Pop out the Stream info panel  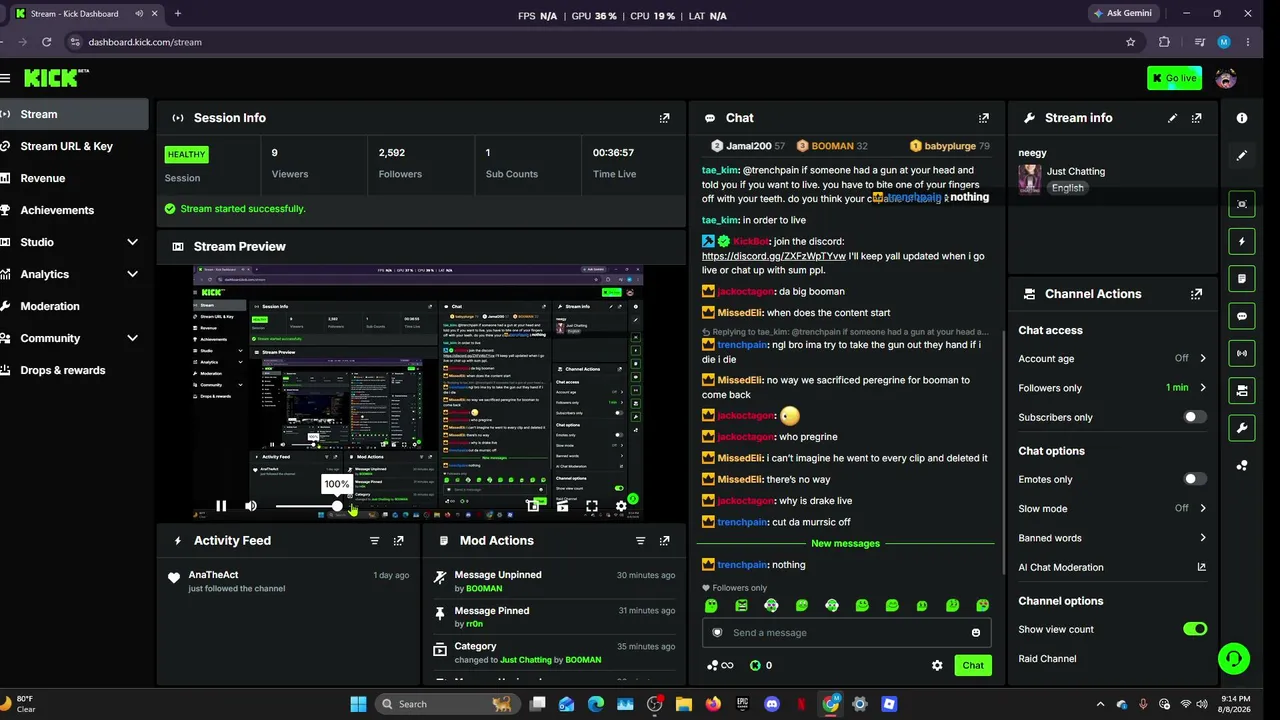pyautogui.click(x=1197, y=118)
